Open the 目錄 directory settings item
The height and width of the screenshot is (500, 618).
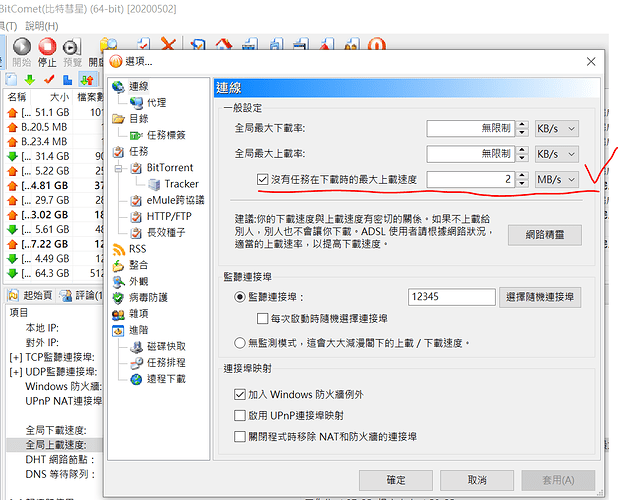coord(138,119)
